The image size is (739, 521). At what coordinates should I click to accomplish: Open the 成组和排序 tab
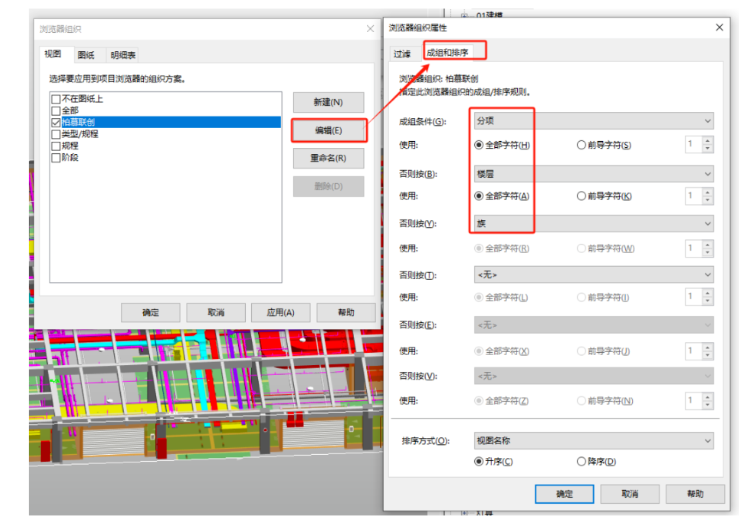(447, 52)
